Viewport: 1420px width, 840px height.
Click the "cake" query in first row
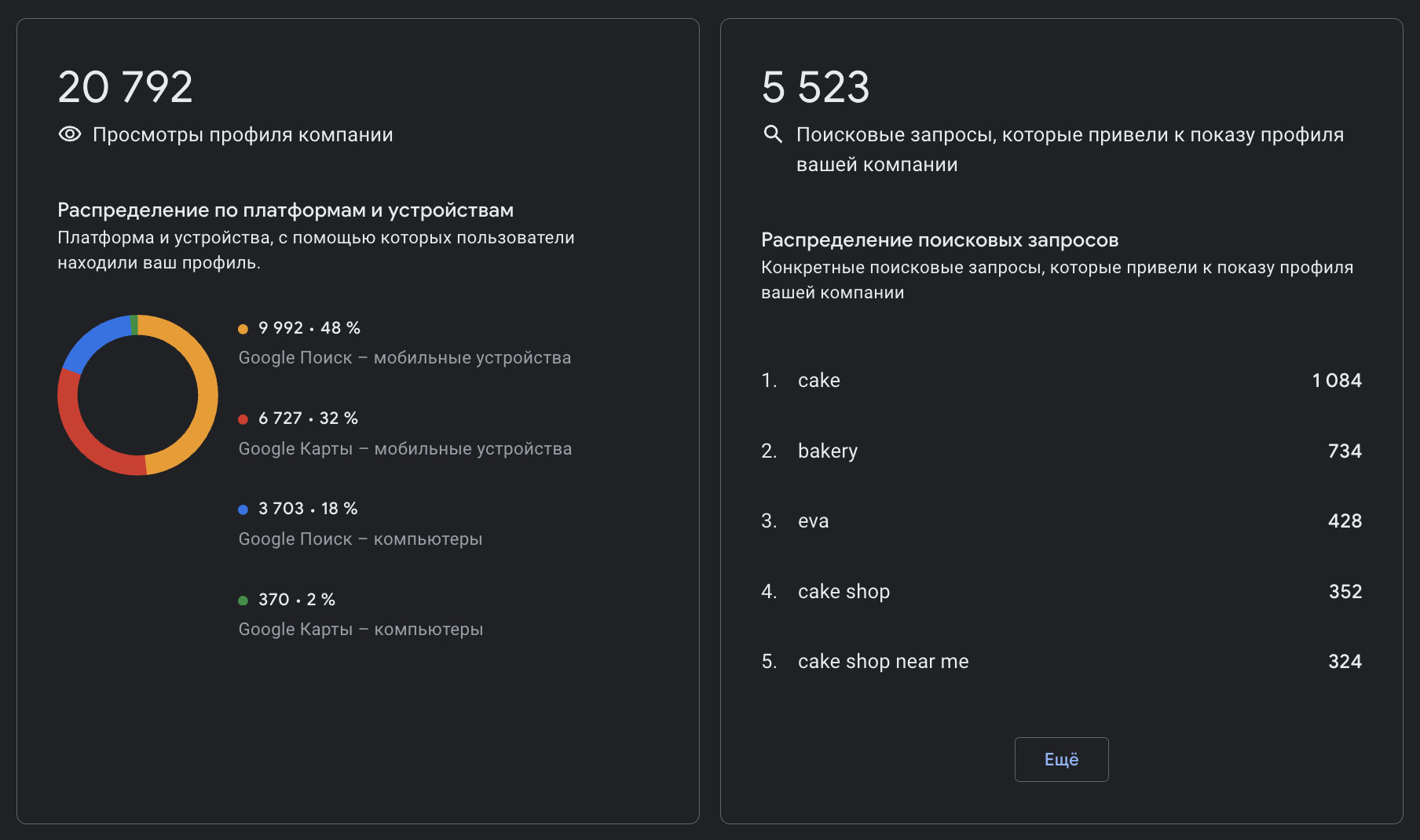(x=818, y=381)
